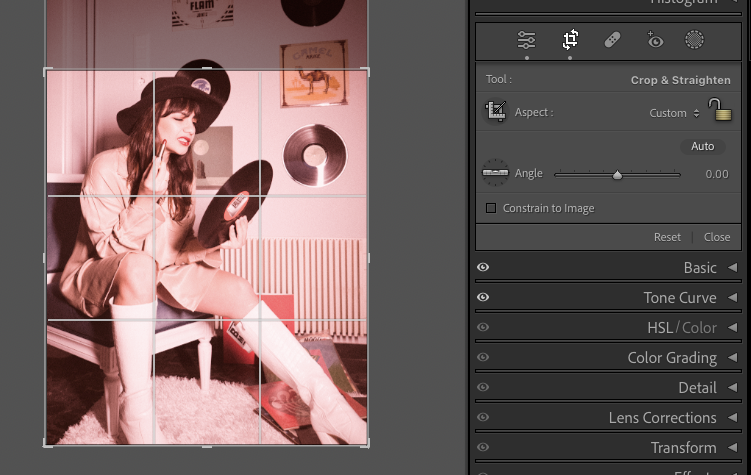Select the Crop overlay tool icon
This screenshot has height=475, width=751.
[570, 40]
